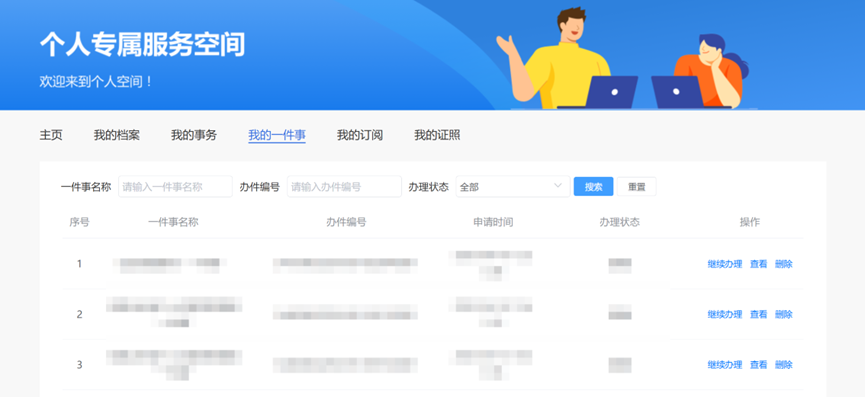Click 删除 in row 2
This screenshot has height=397, width=865.
coord(784,314)
